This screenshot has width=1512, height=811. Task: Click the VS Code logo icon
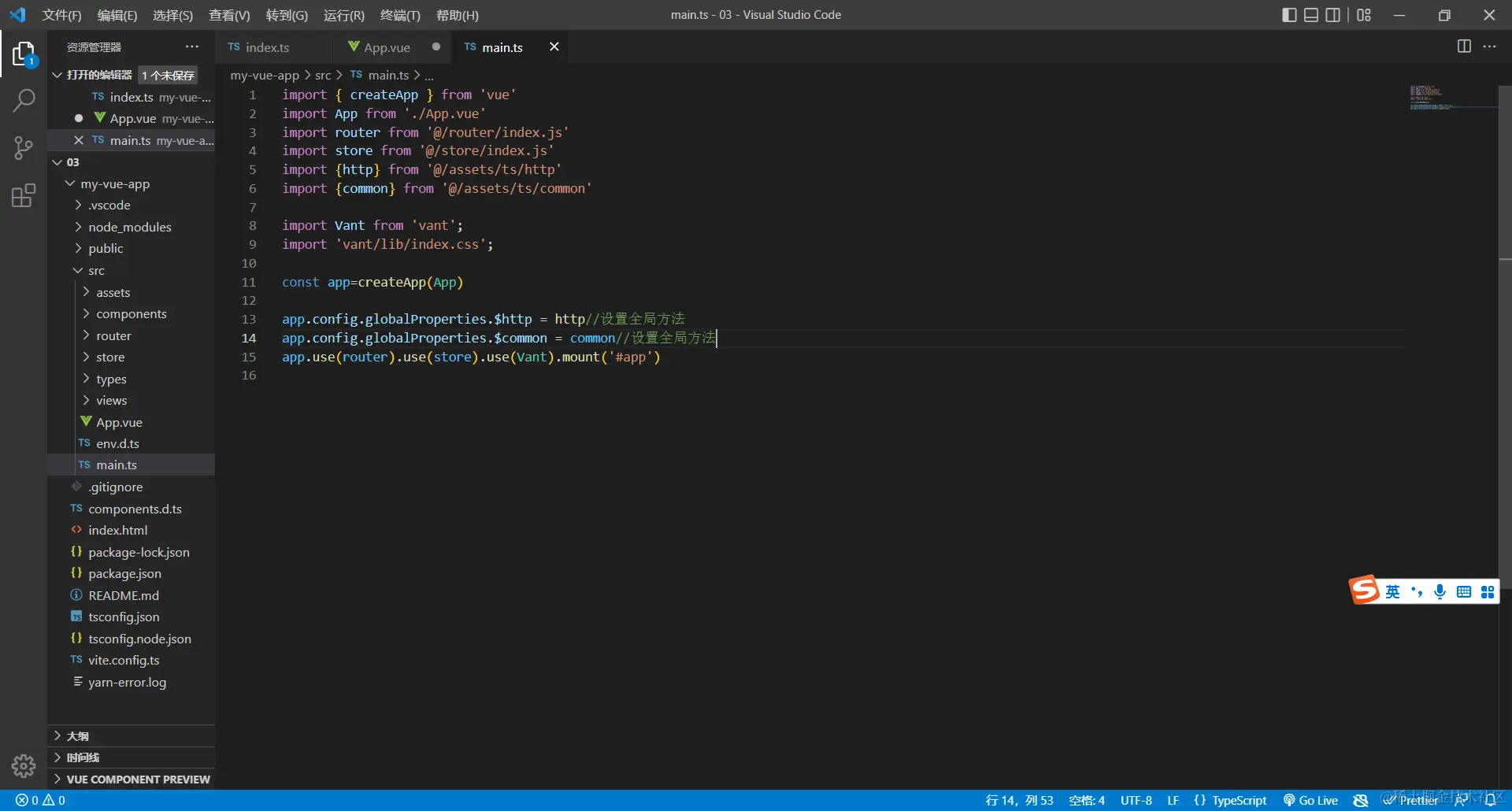[x=17, y=15]
